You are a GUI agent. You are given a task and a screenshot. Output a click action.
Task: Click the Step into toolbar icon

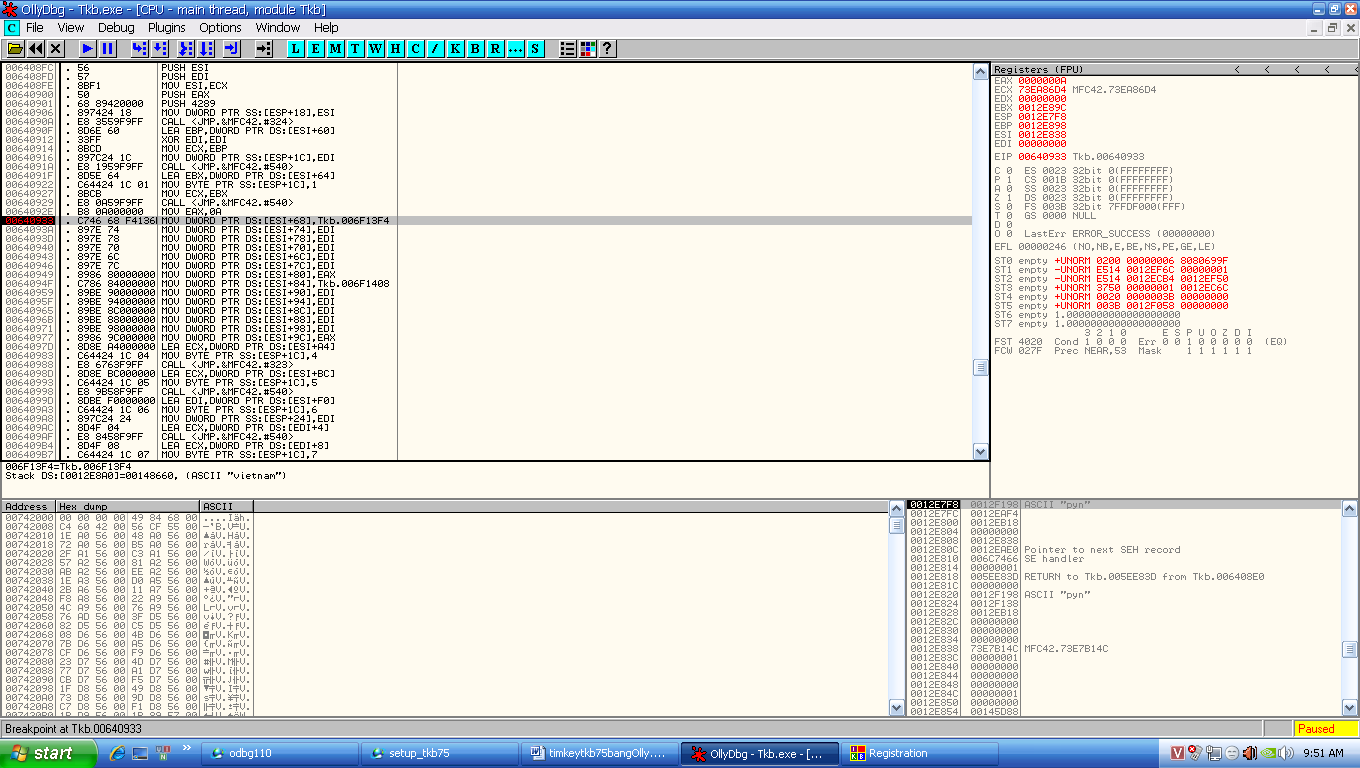point(140,48)
